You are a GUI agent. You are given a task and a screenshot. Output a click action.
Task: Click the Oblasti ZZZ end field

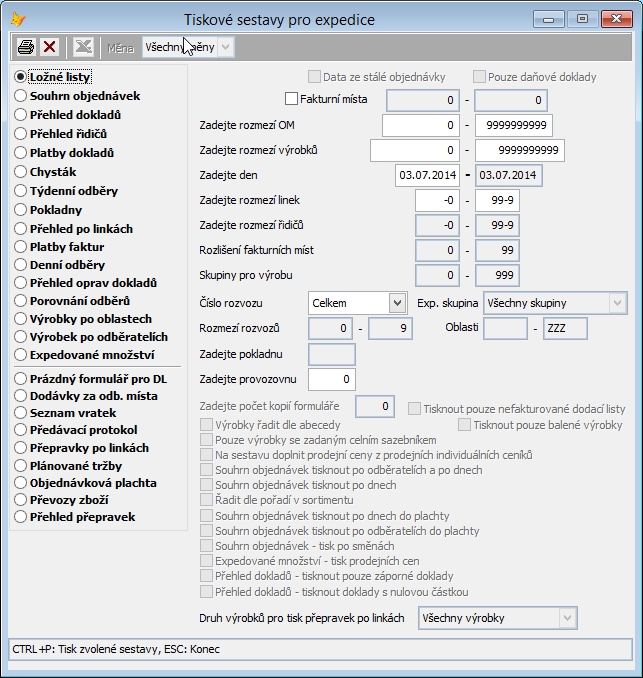[x=565, y=328]
